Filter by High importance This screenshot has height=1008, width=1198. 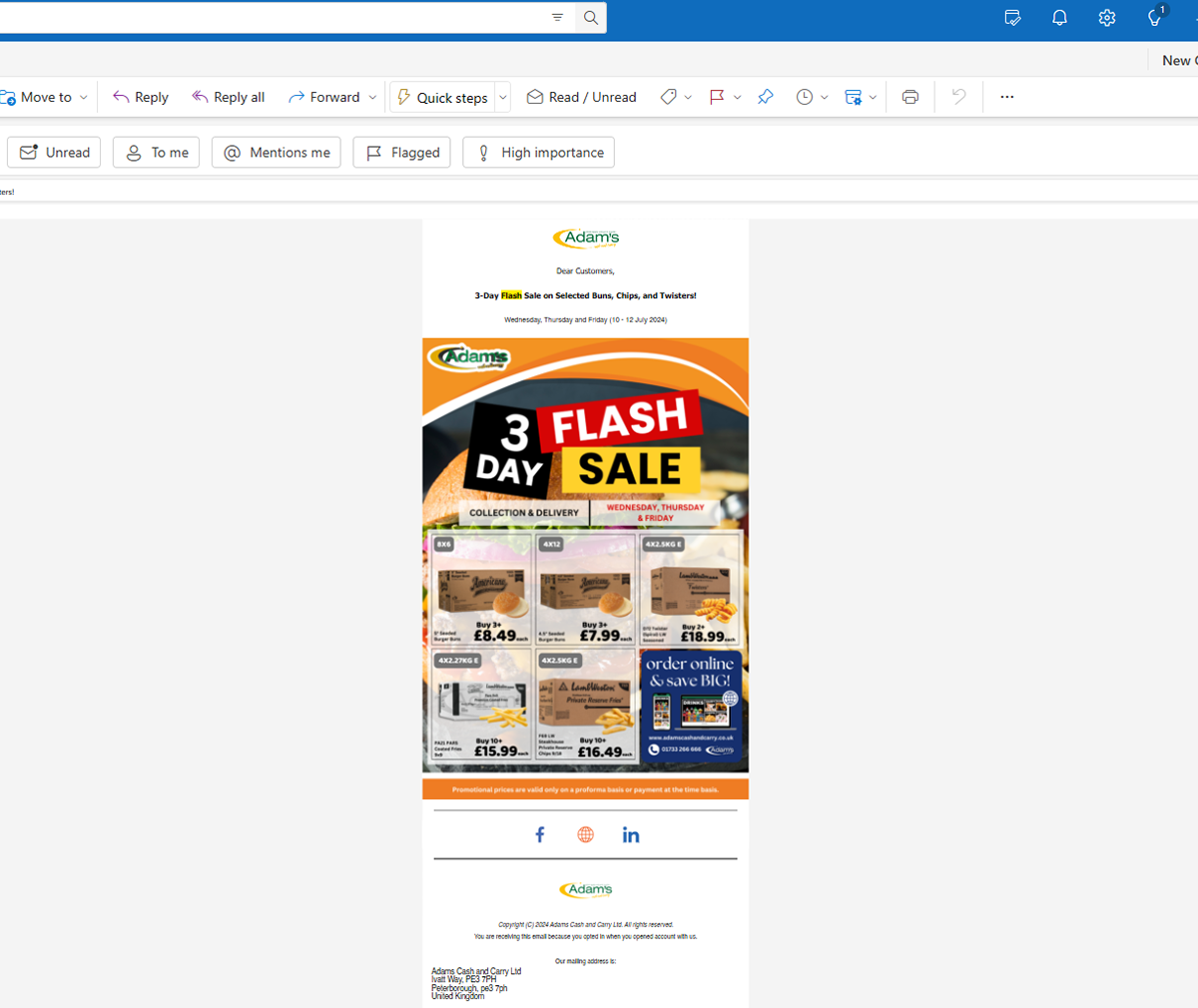538,153
